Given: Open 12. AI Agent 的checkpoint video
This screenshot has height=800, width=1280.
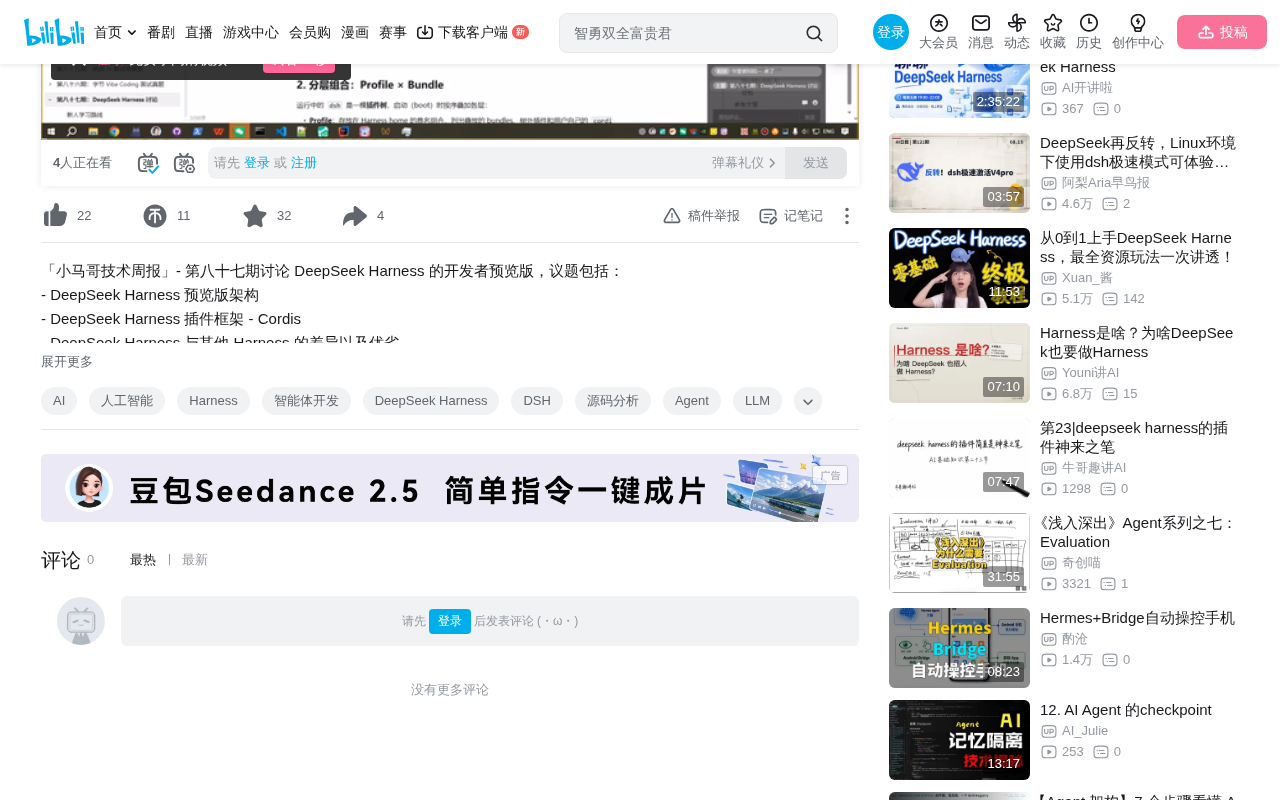Looking at the screenshot, I should click(1126, 709).
